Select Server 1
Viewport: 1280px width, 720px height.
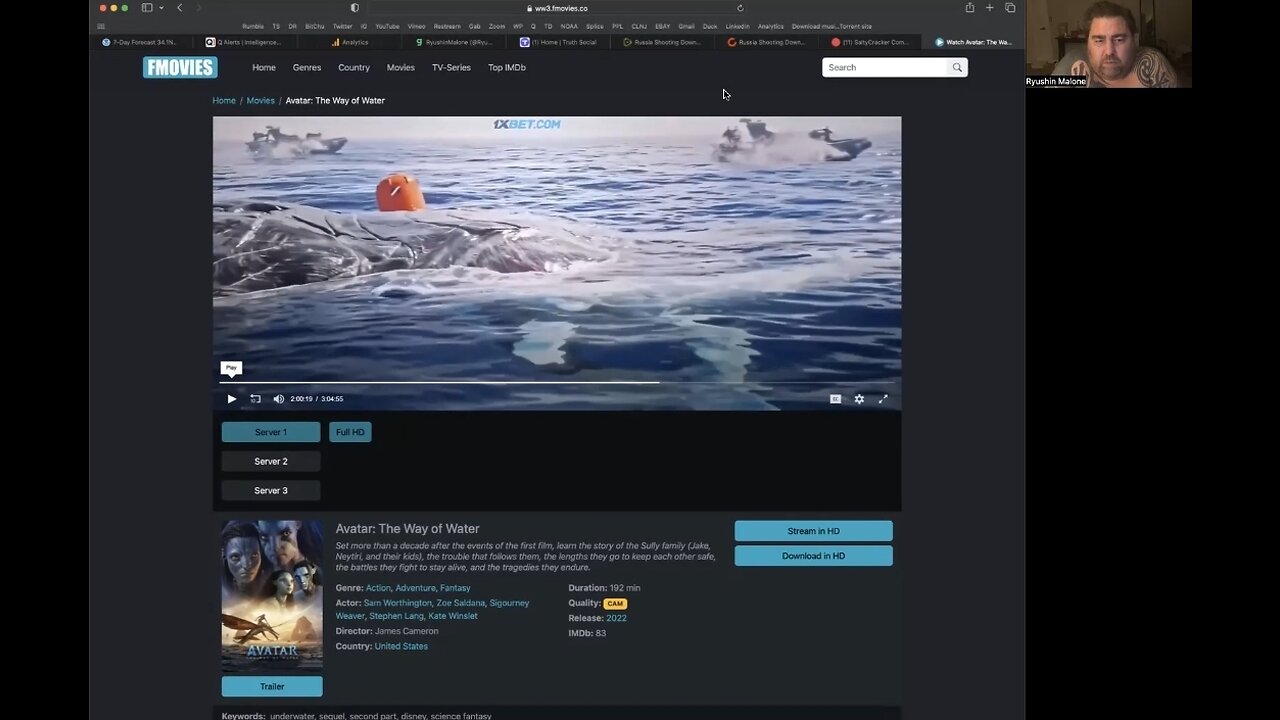point(271,432)
